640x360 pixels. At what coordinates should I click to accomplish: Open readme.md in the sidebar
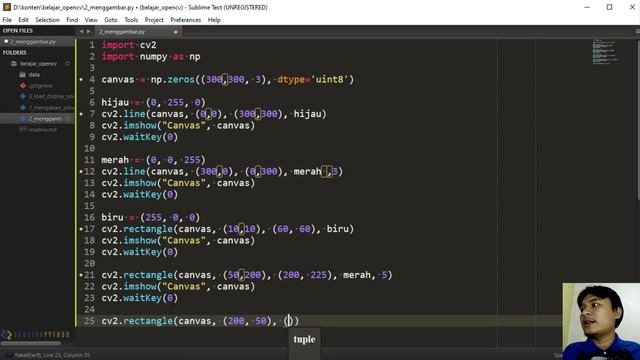pyautogui.click(x=42, y=130)
